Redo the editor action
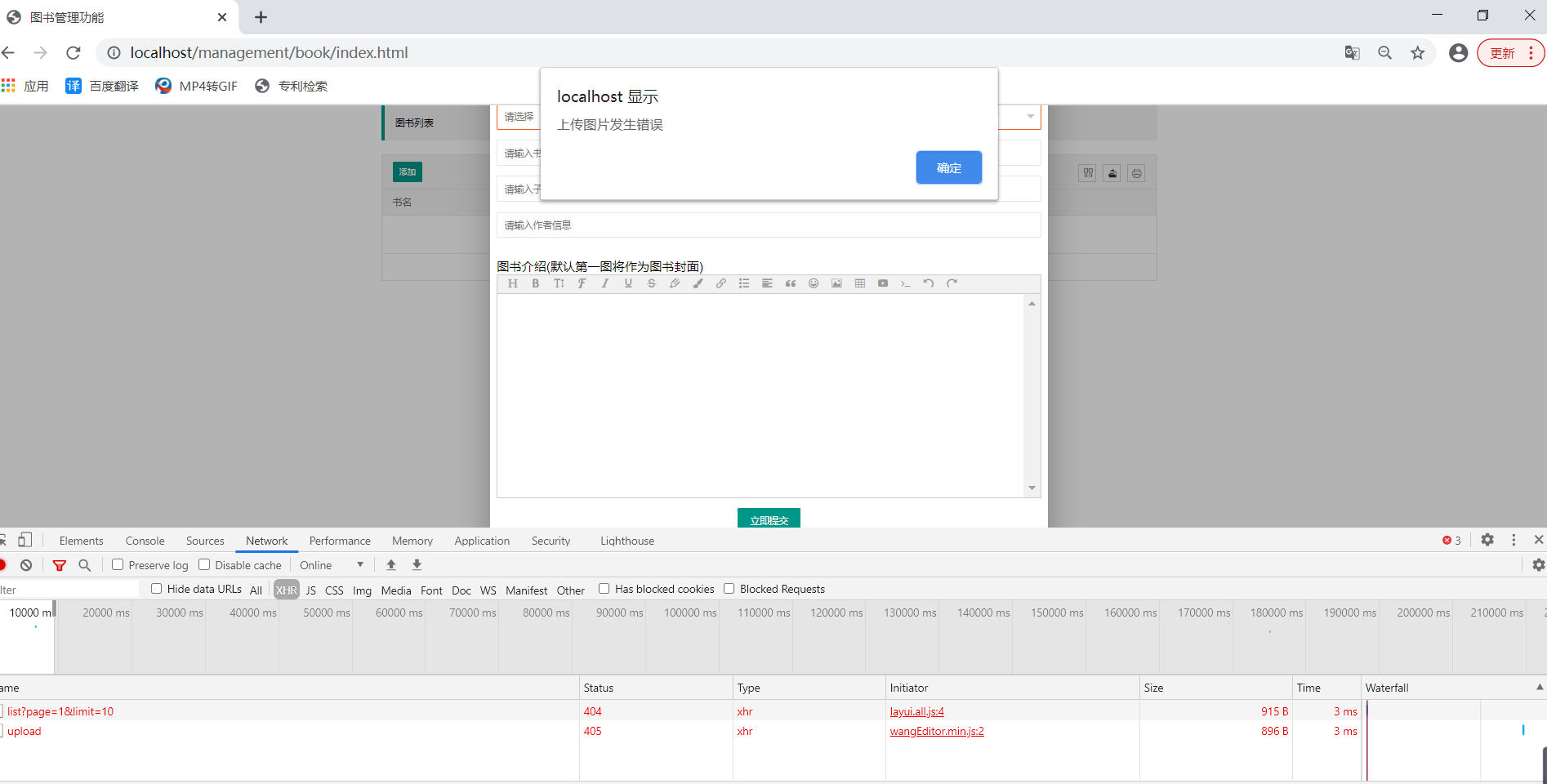 [x=952, y=283]
